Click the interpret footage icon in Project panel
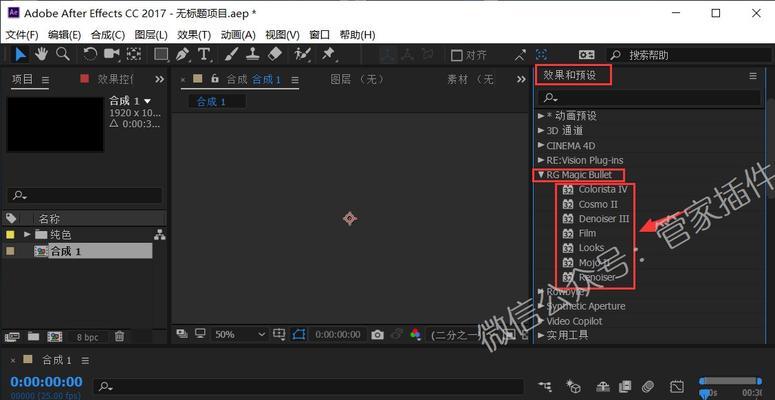 click(x=12, y=337)
